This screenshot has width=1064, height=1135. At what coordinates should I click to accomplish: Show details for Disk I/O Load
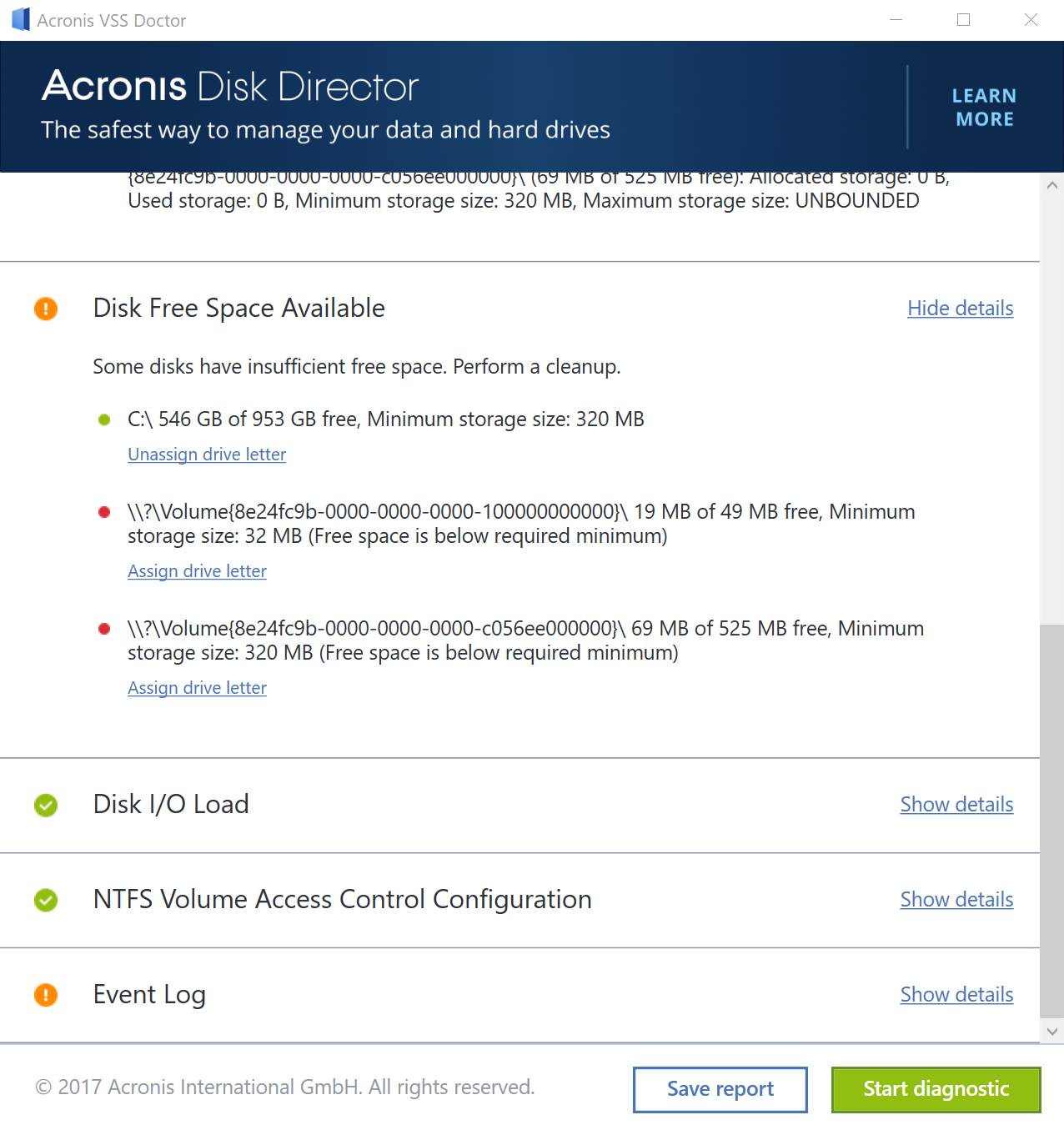pos(956,806)
